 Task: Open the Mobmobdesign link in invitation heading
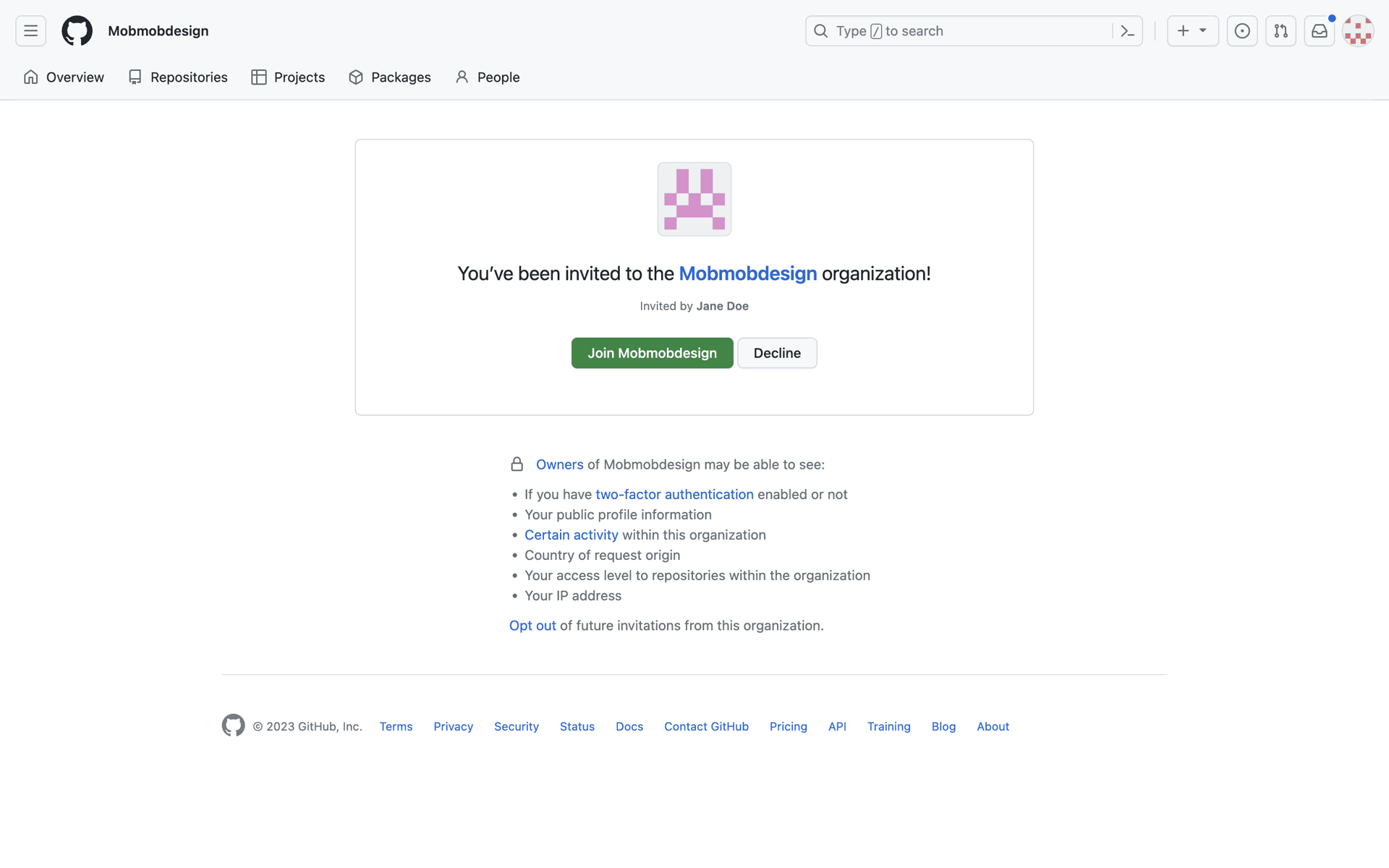click(747, 273)
